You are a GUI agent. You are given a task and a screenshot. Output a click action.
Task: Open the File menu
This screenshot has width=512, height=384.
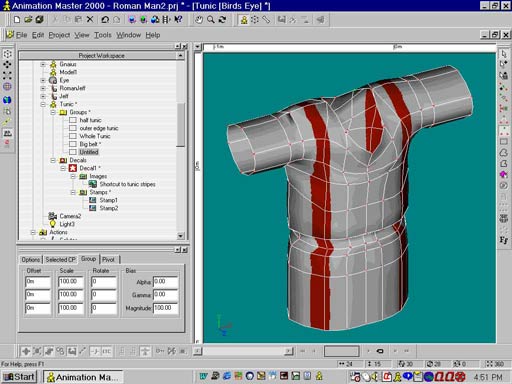[21, 35]
